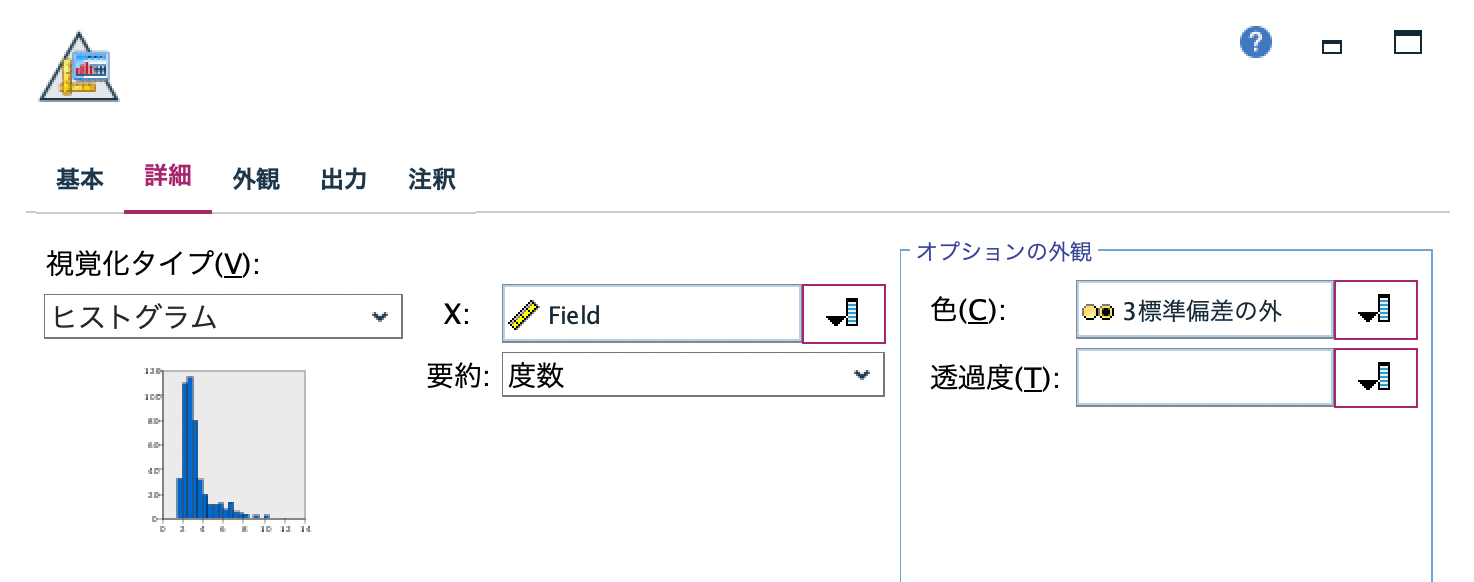
Task: Click the field chooser icon next to X
Action: pyautogui.click(x=843, y=313)
